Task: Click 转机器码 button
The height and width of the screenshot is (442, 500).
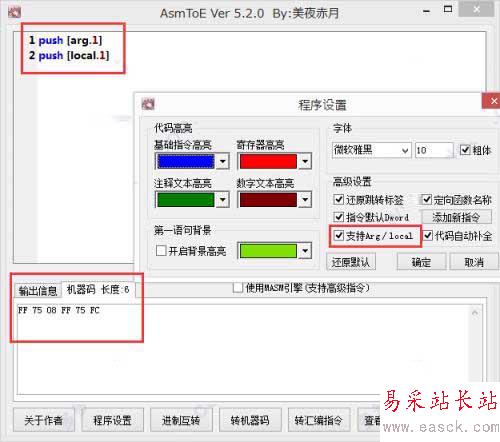Action: [250, 420]
